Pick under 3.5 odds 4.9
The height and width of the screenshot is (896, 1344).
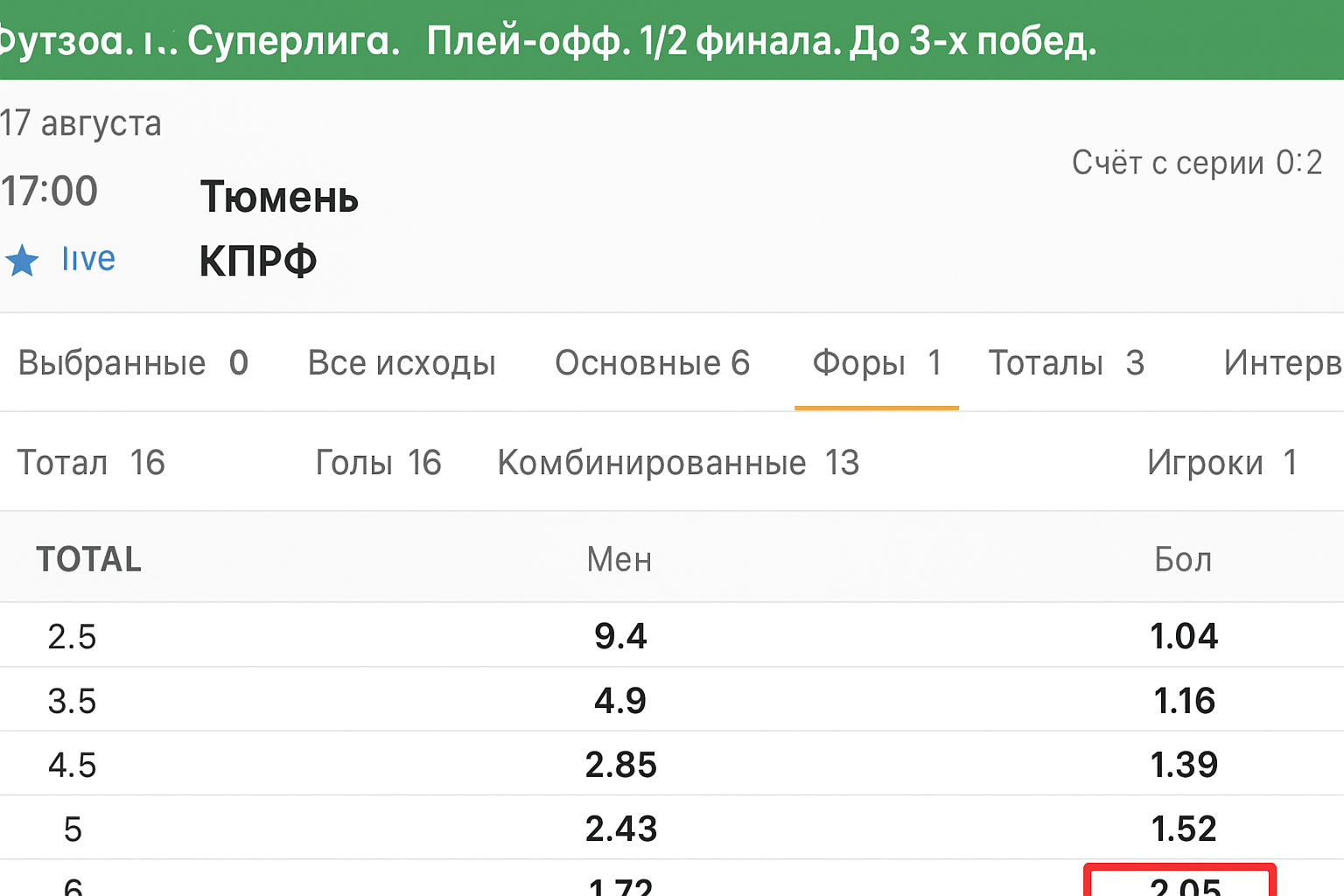pos(620,701)
